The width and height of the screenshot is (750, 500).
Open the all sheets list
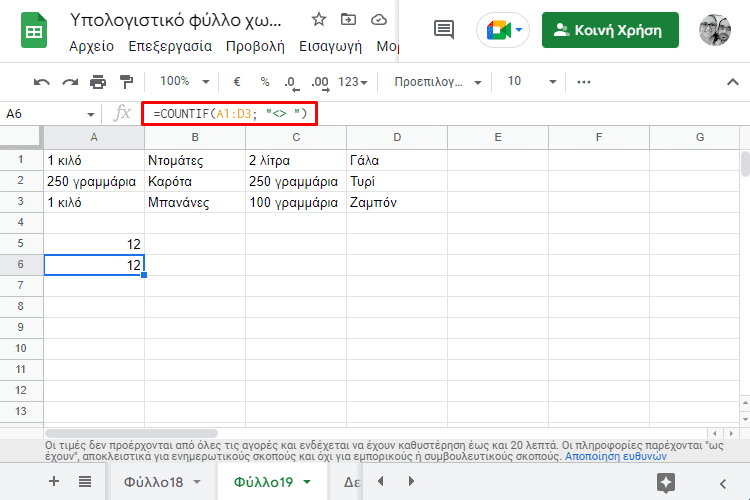(85, 481)
